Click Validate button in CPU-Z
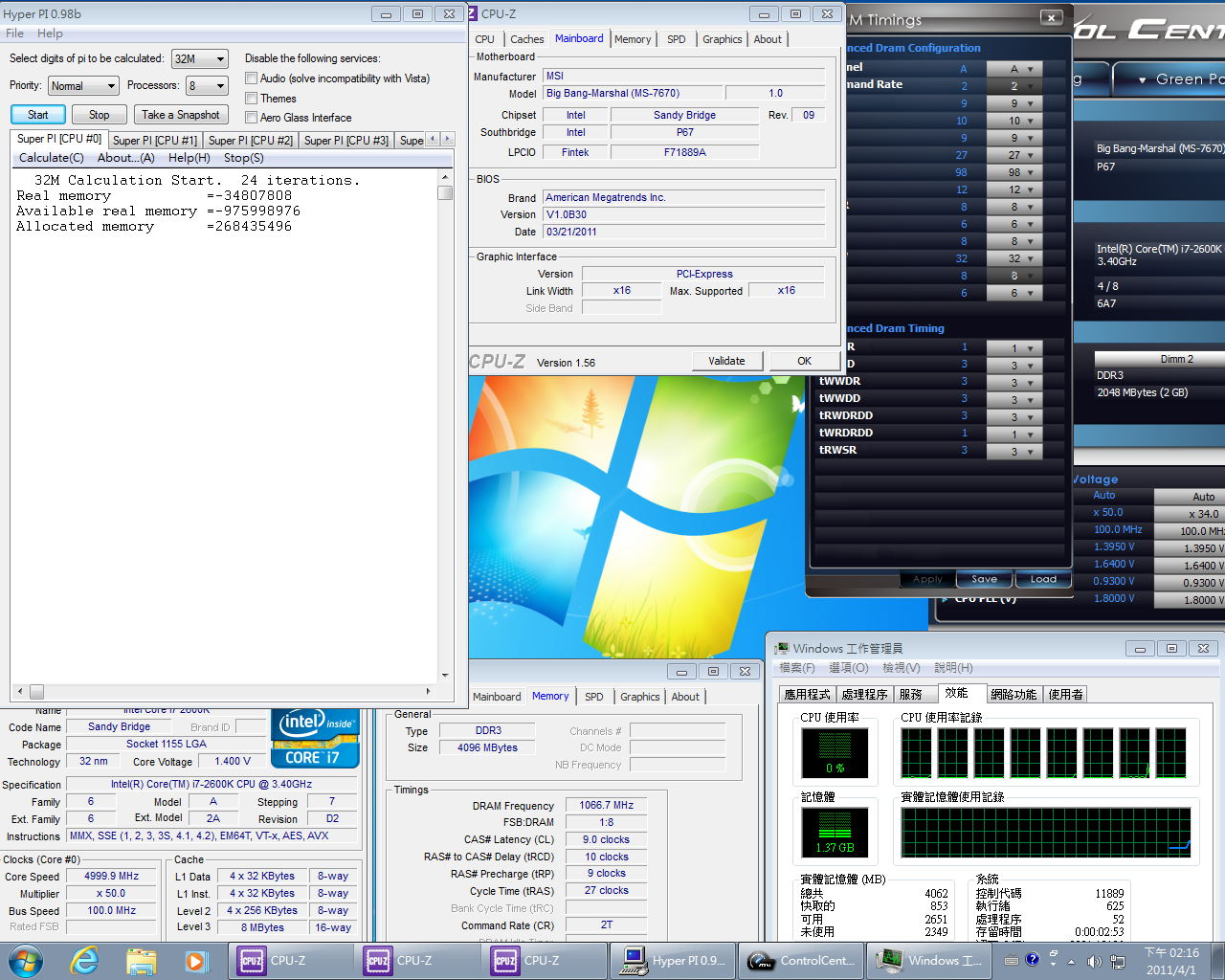The image size is (1225, 980). pyautogui.click(x=726, y=361)
